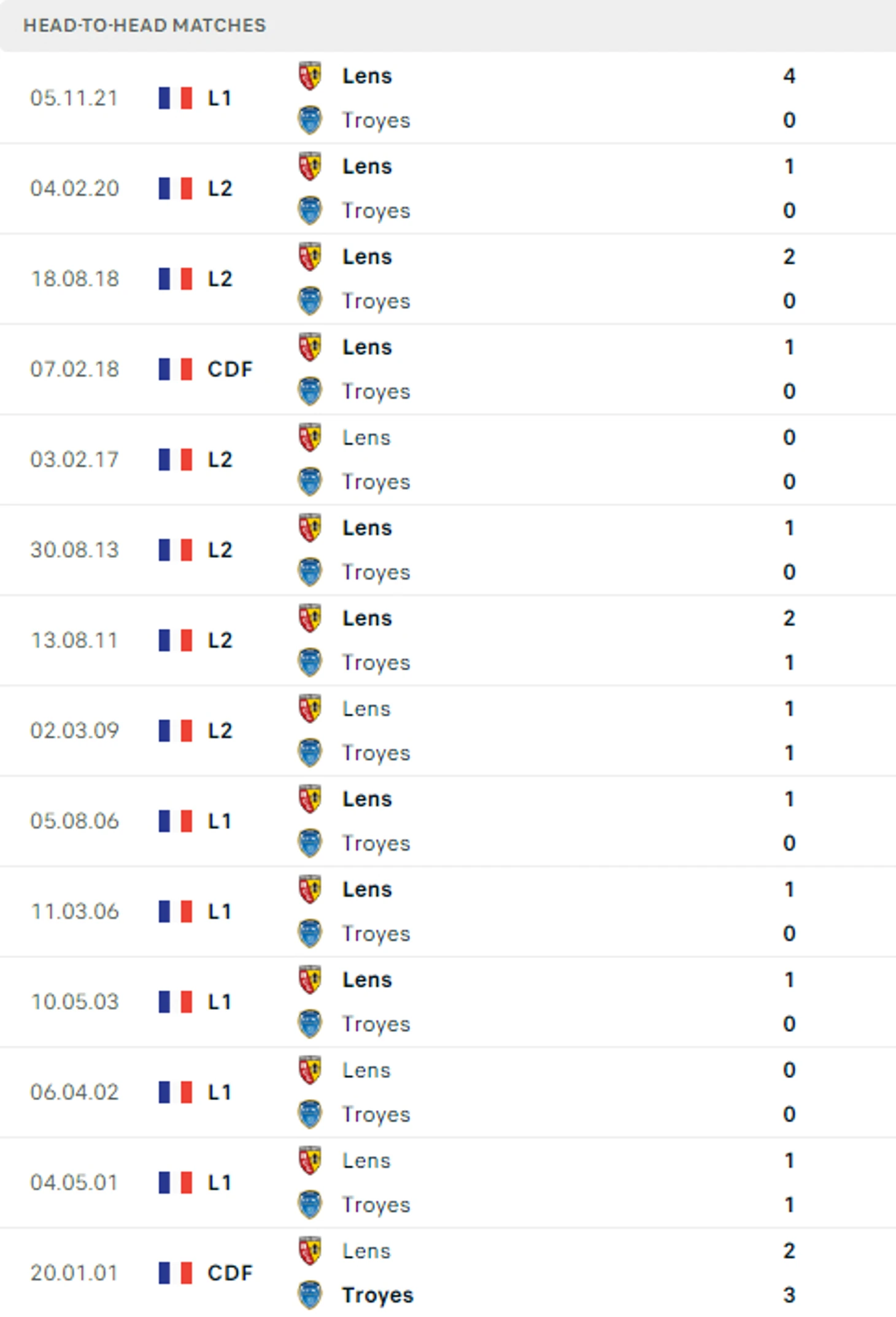
Task: Open Lens team link in 30.08.13 match
Action: (367, 528)
